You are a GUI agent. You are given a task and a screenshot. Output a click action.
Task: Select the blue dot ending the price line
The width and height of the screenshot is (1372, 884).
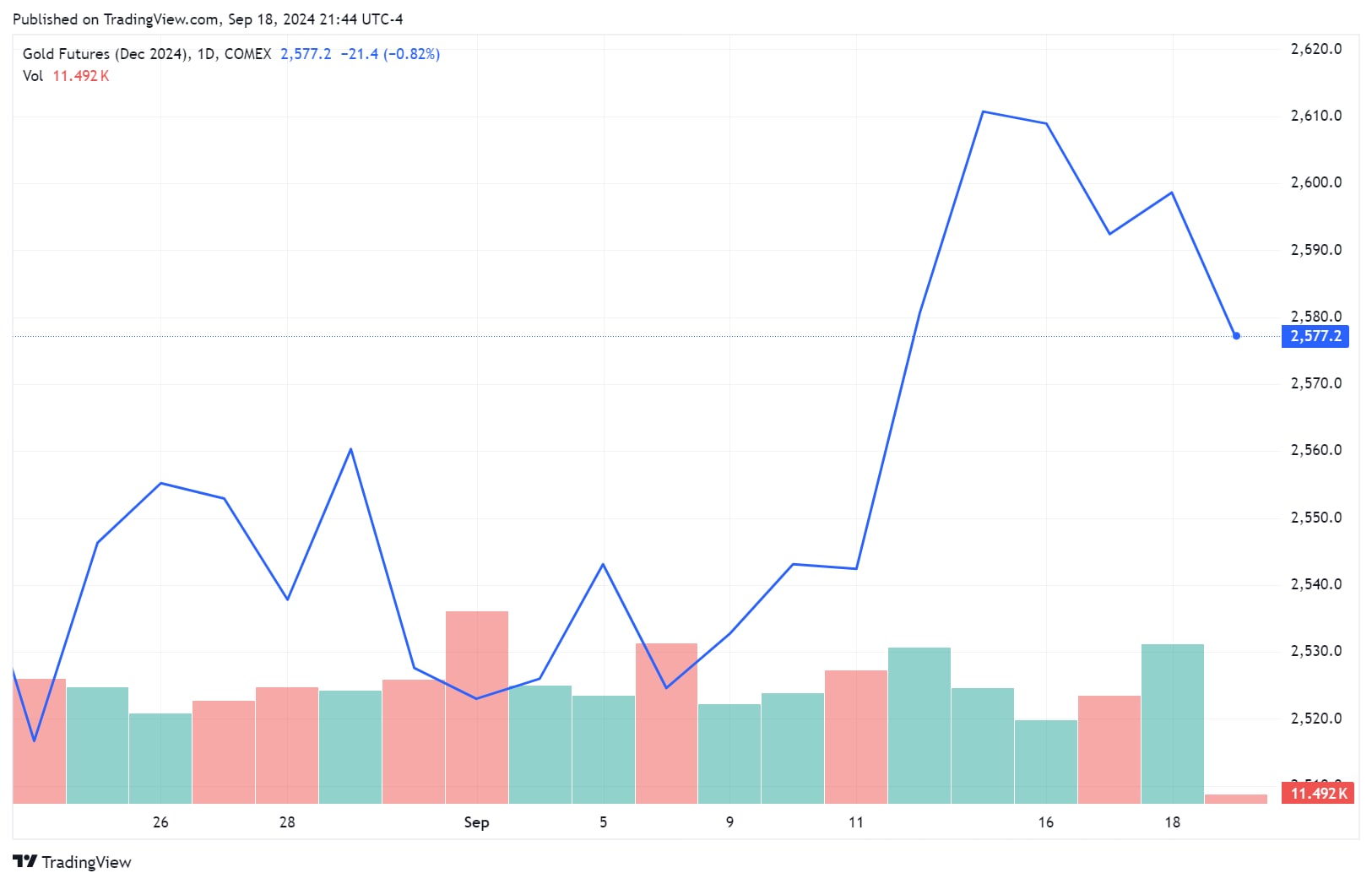pos(1236,336)
